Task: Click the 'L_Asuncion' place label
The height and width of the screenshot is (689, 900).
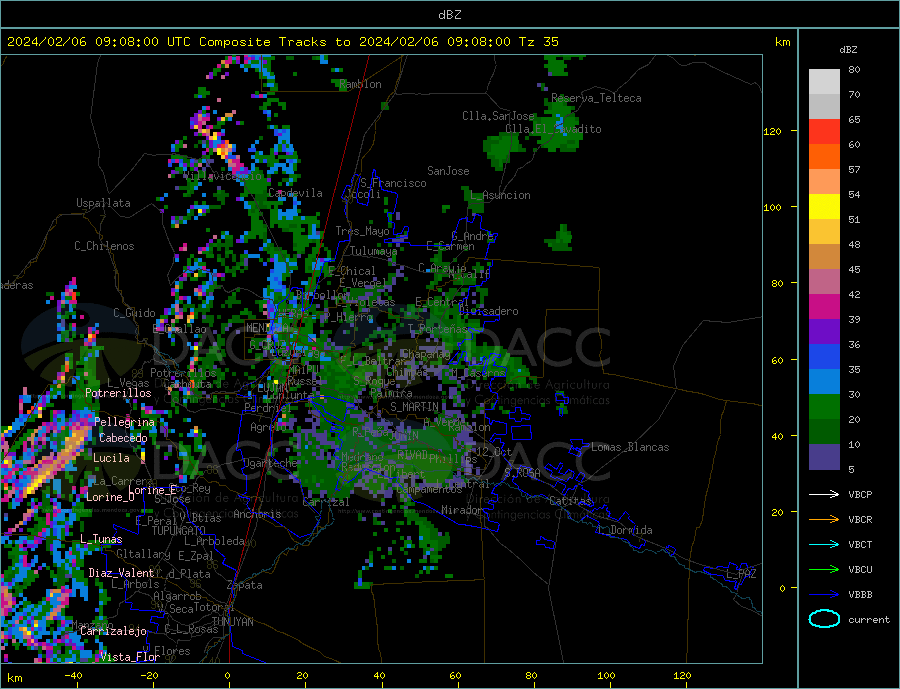Action: [x=500, y=195]
